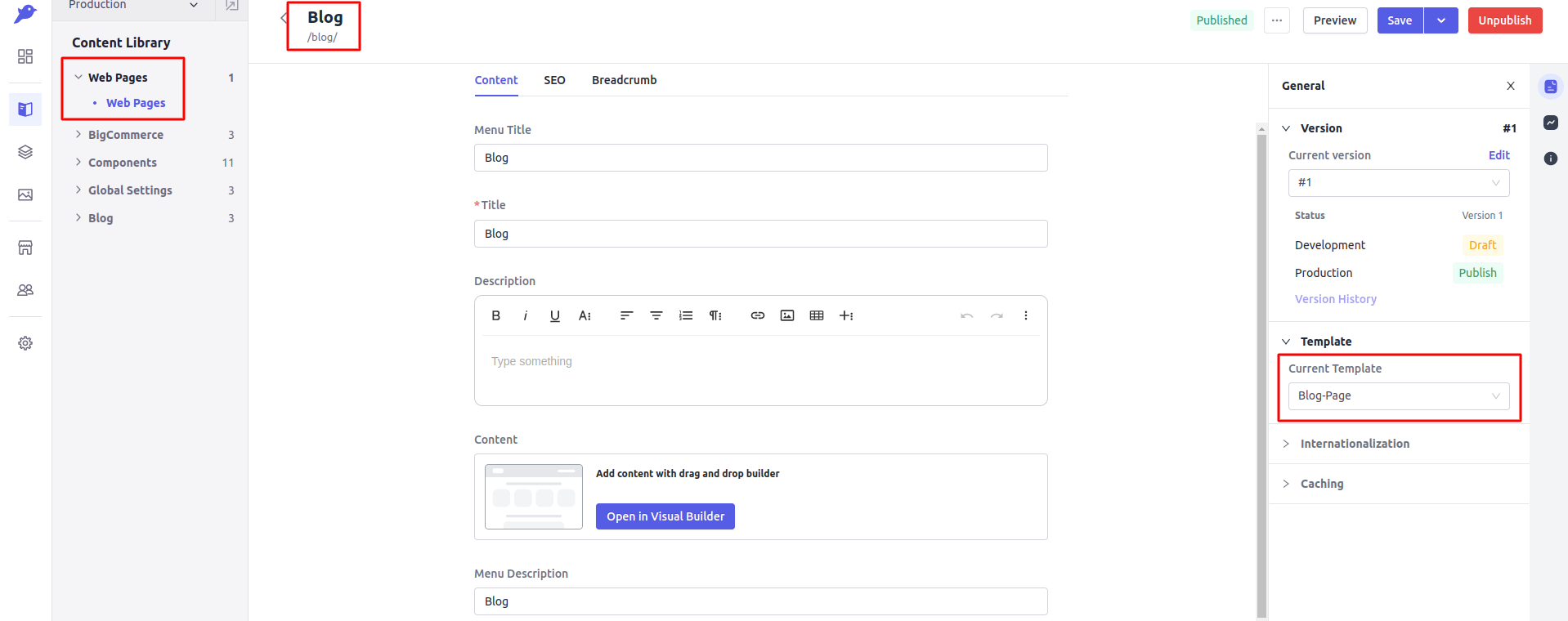Expand the Caching section

[x=1286, y=484]
